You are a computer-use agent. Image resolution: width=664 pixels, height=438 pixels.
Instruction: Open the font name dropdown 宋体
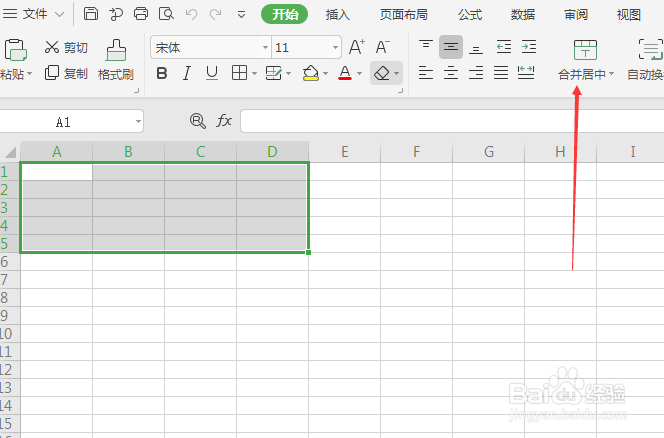pyautogui.click(x=265, y=47)
